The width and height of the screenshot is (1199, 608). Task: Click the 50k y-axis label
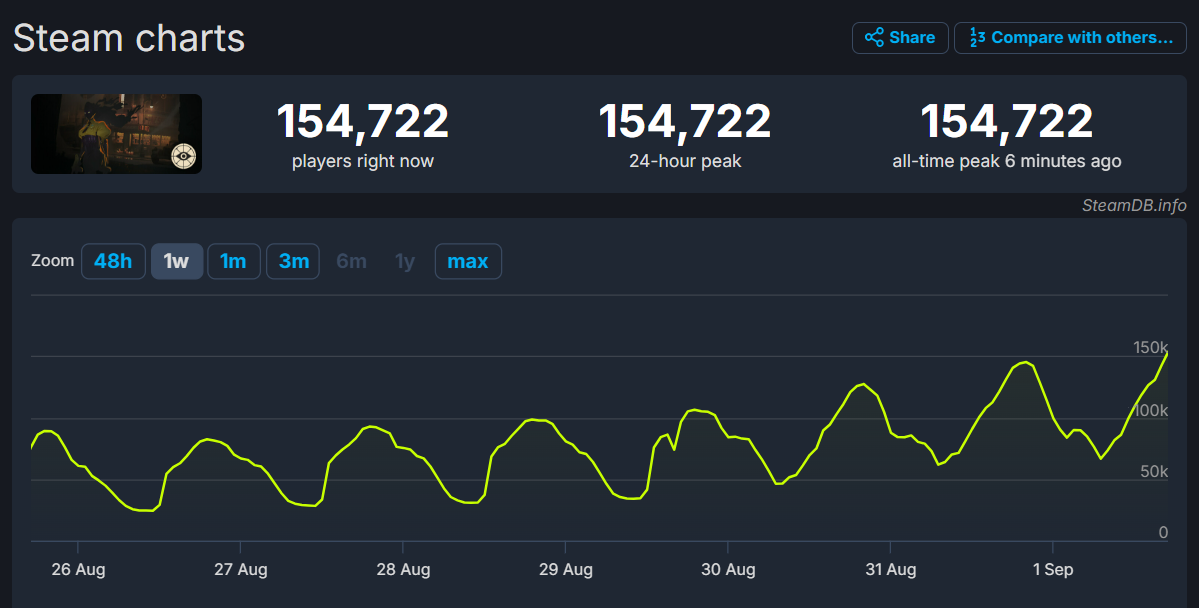(1154, 472)
